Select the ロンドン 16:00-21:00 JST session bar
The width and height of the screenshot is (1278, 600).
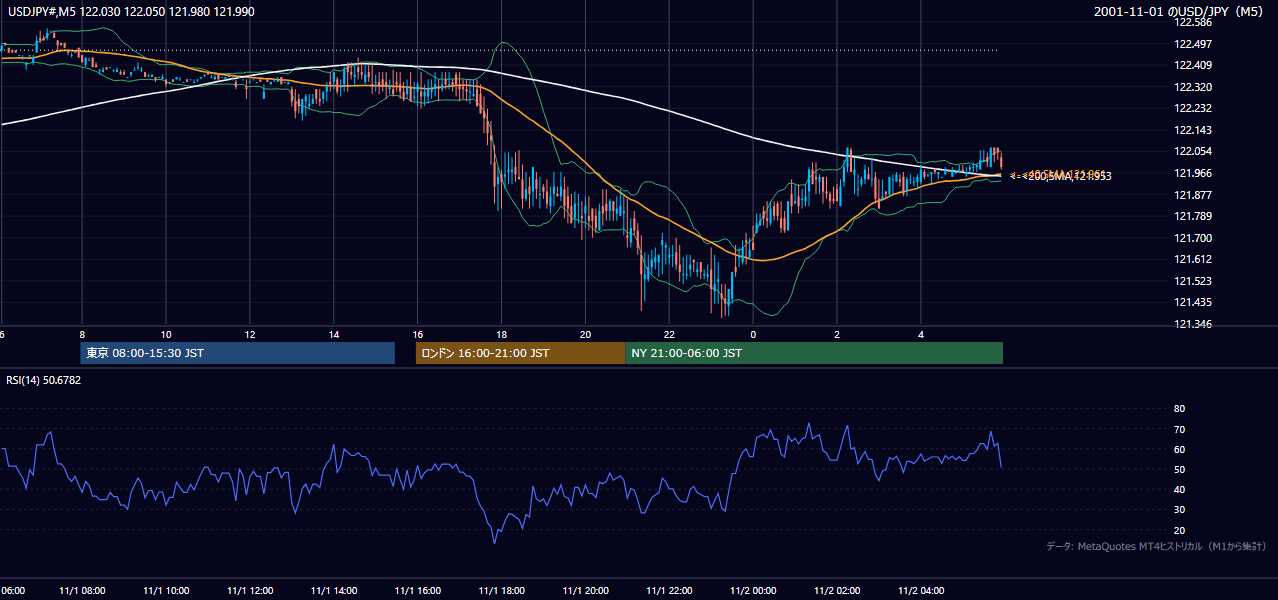coord(520,353)
